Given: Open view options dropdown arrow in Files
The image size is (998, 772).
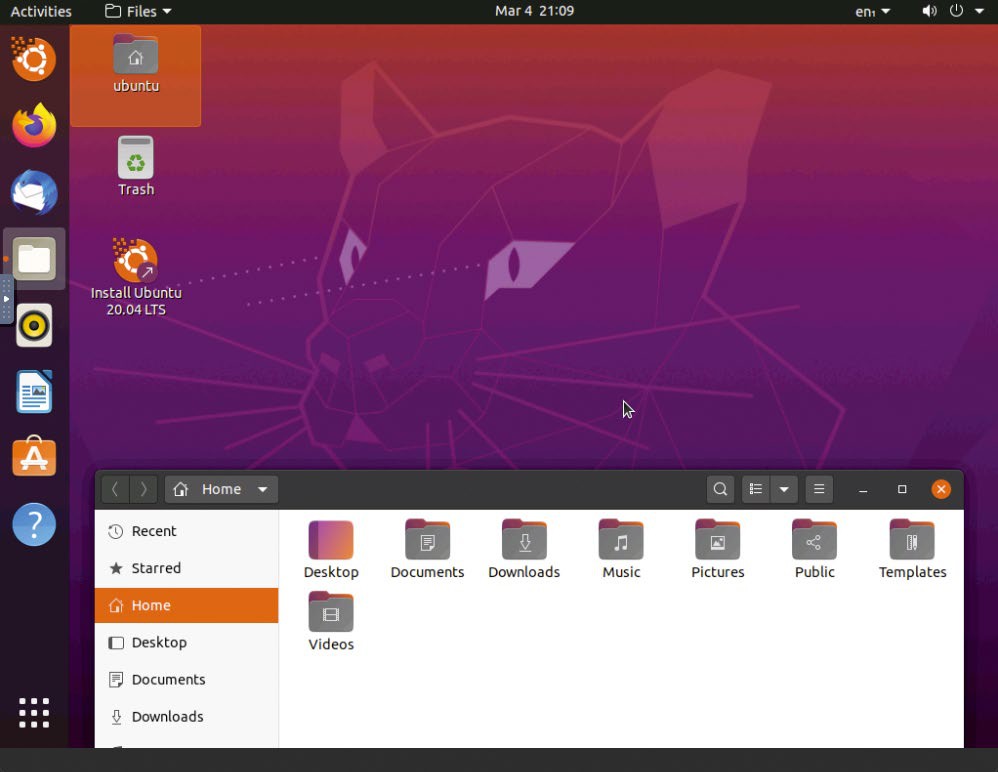Looking at the screenshot, I should (784, 489).
